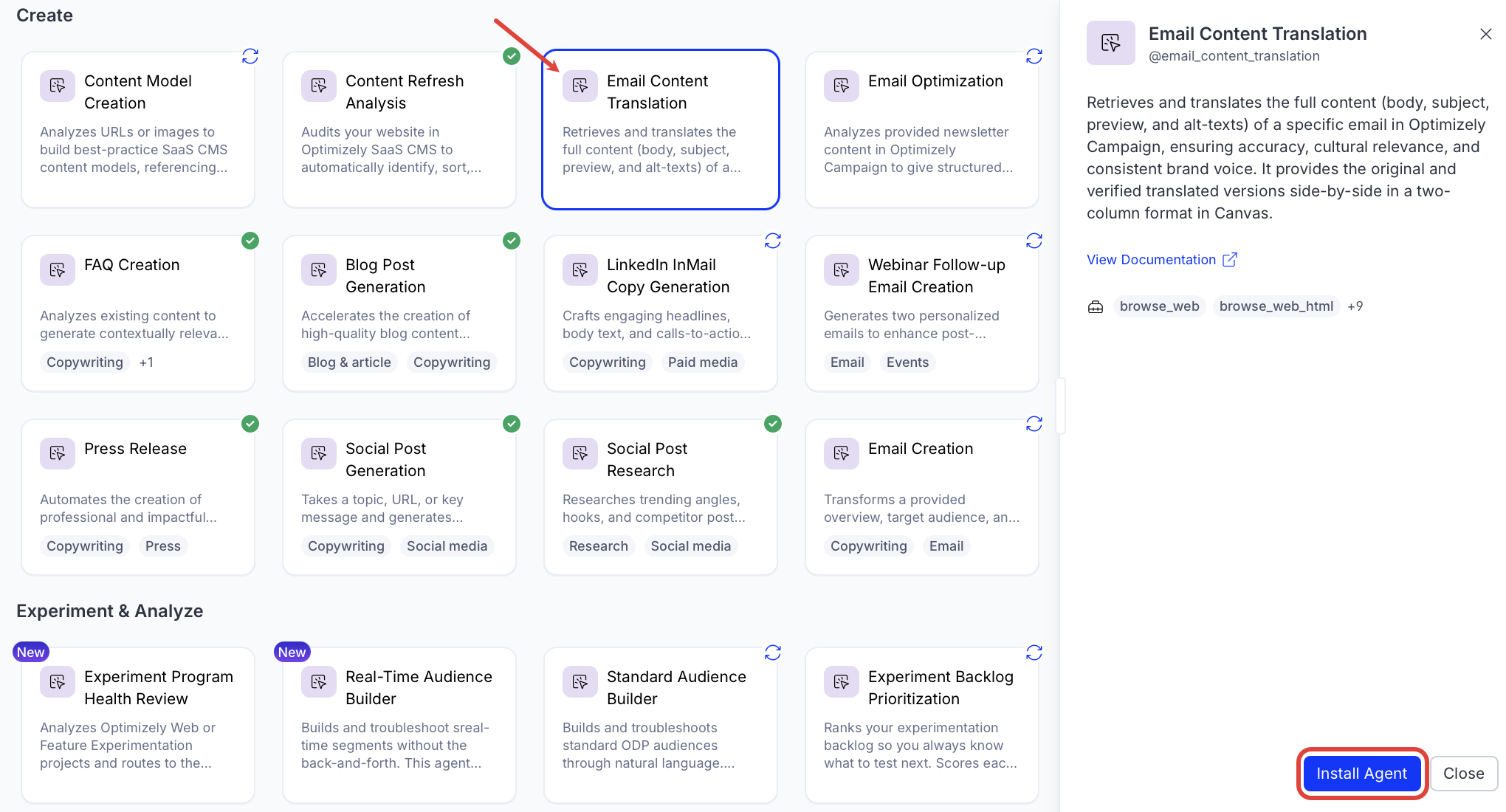
Task: Click the update icon on Standard Audience Builder
Action: click(773, 653)
